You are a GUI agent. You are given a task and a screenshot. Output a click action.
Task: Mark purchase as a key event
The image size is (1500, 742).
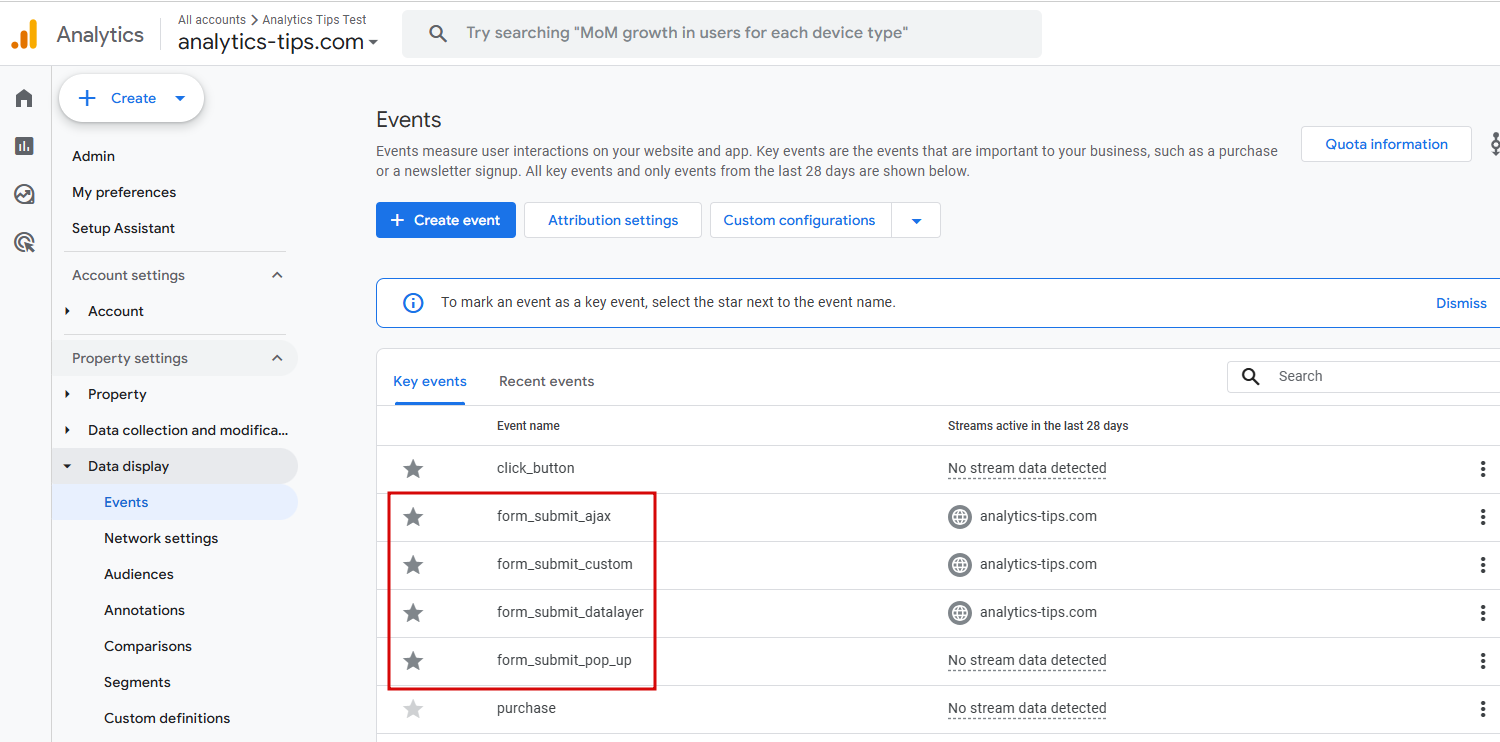(413, 709)
